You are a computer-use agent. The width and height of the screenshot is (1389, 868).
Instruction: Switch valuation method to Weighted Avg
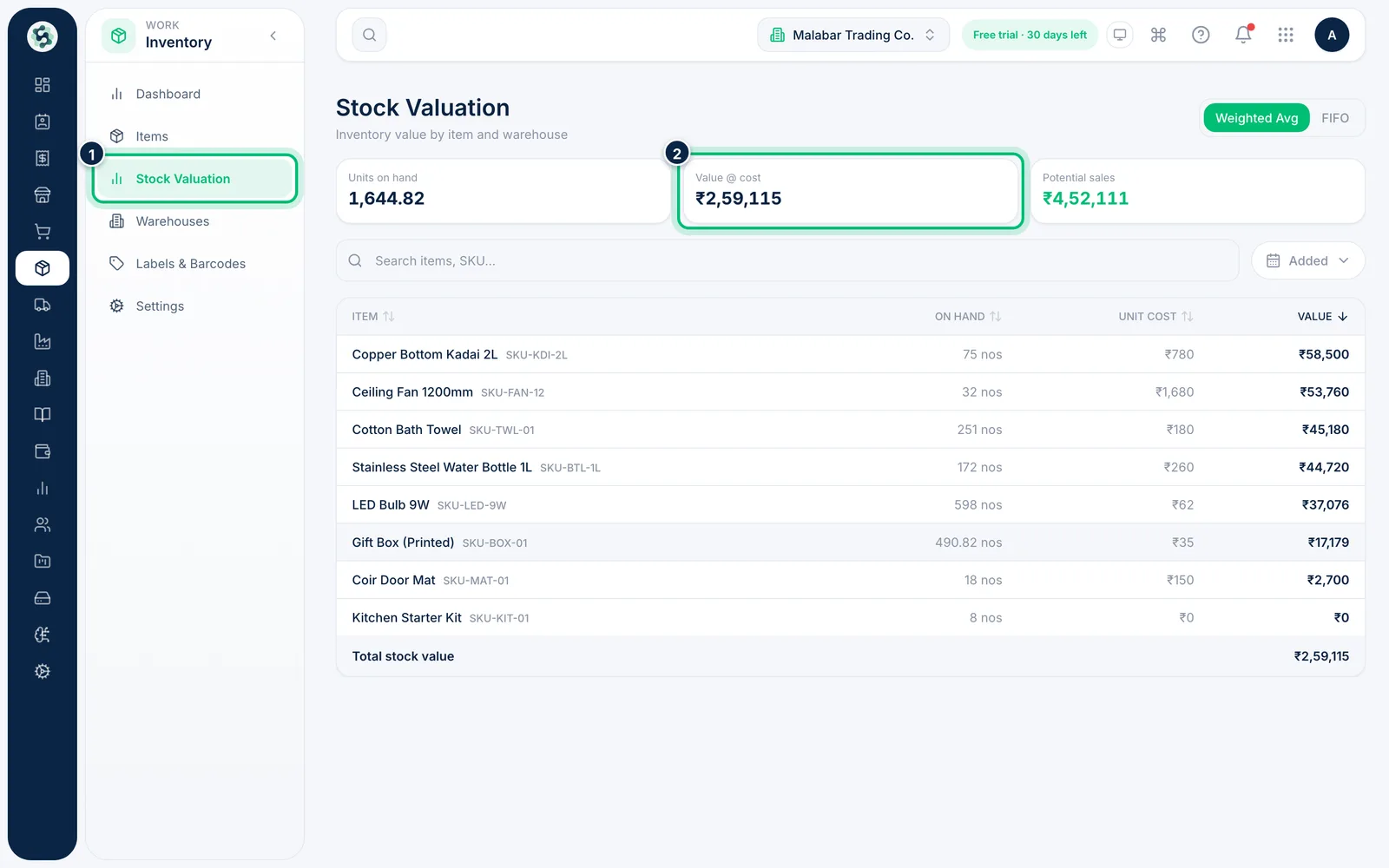point(1256,118)
